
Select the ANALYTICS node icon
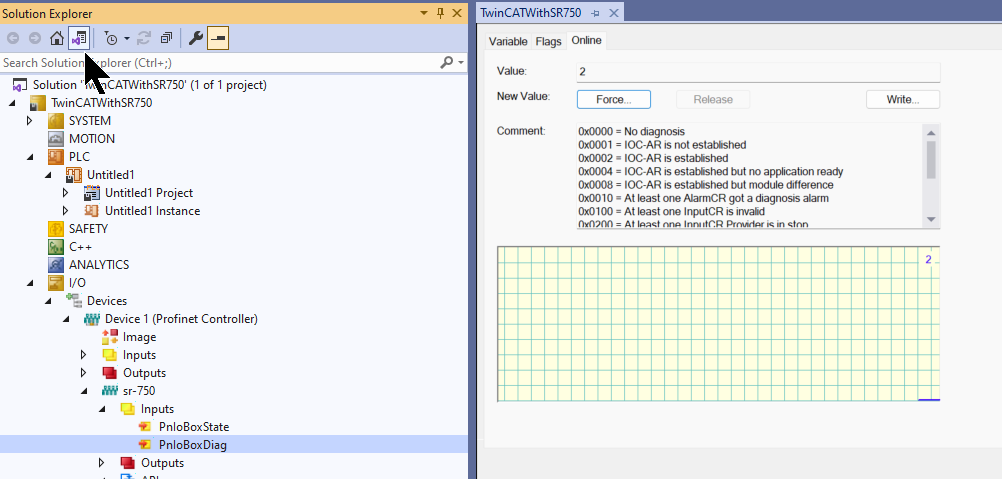point(56,264)
